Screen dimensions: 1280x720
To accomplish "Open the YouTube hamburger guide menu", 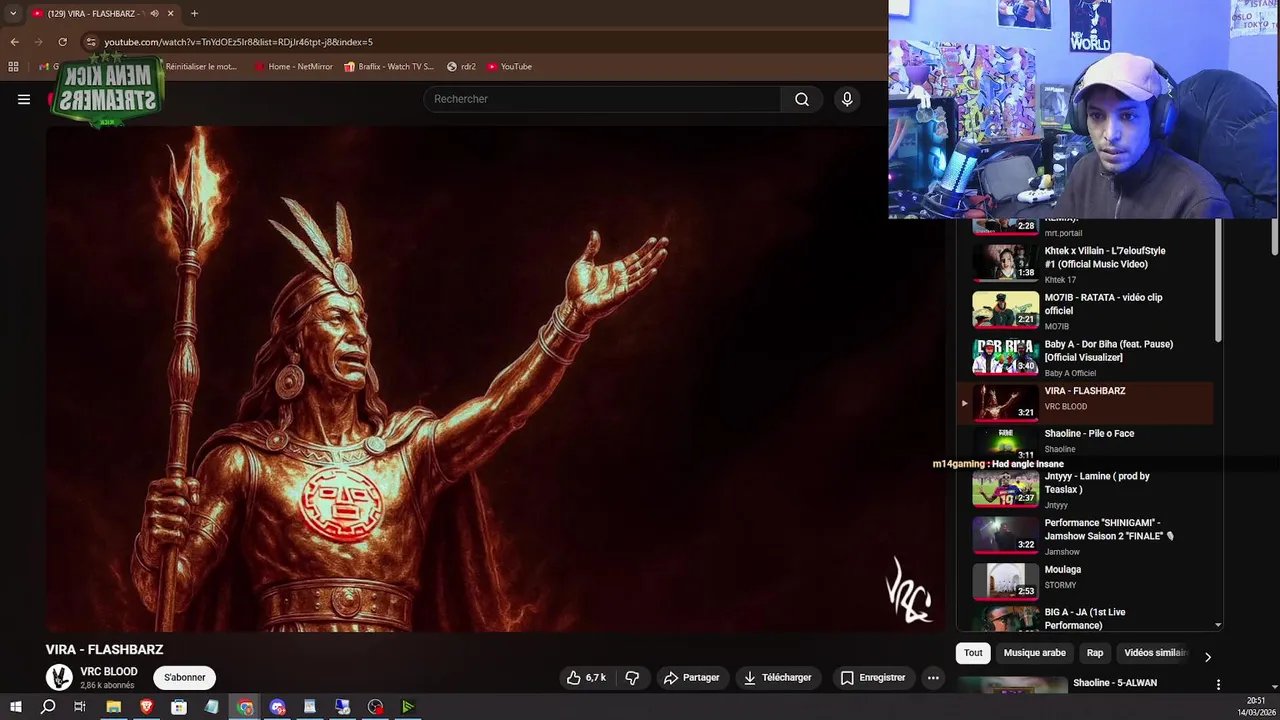I will 24,99.
